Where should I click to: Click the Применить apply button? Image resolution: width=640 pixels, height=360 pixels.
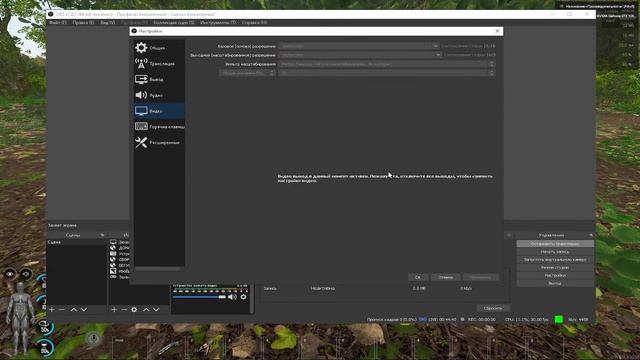(x=480, y=277)
